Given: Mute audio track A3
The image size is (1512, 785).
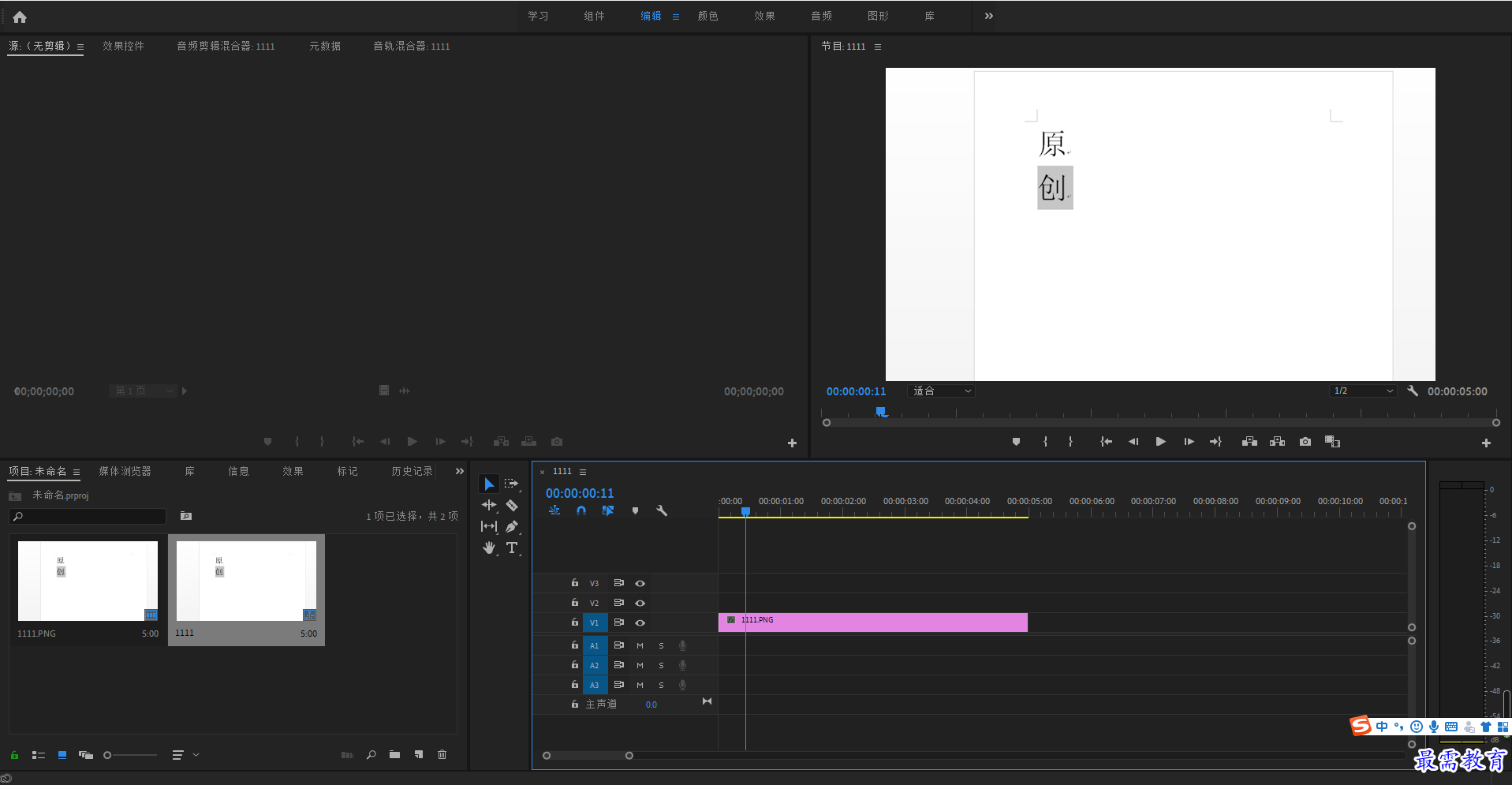Looking at the screenshot, I should (640, 686).
